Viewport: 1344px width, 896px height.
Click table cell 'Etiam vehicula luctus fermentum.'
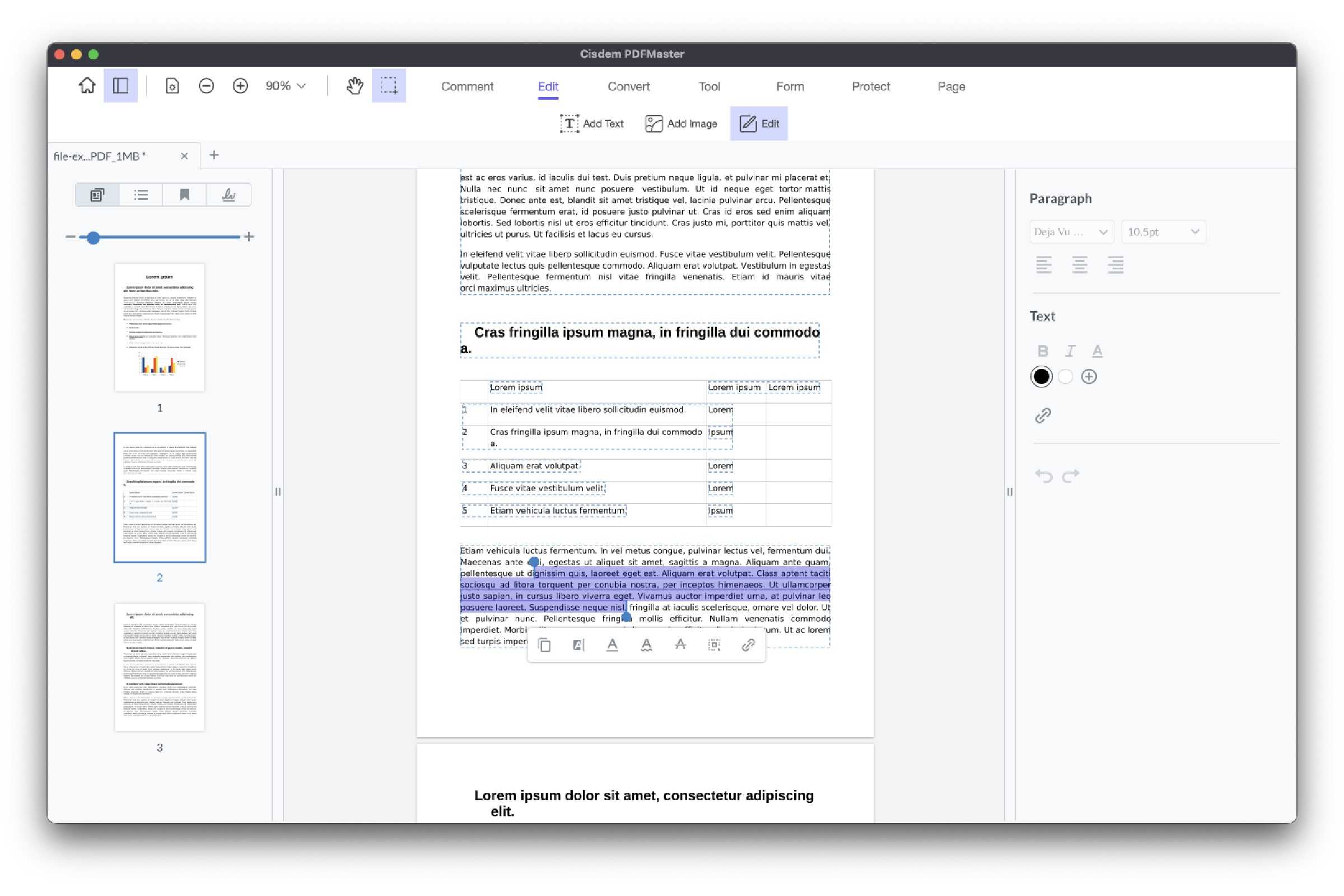pos(558,510)
